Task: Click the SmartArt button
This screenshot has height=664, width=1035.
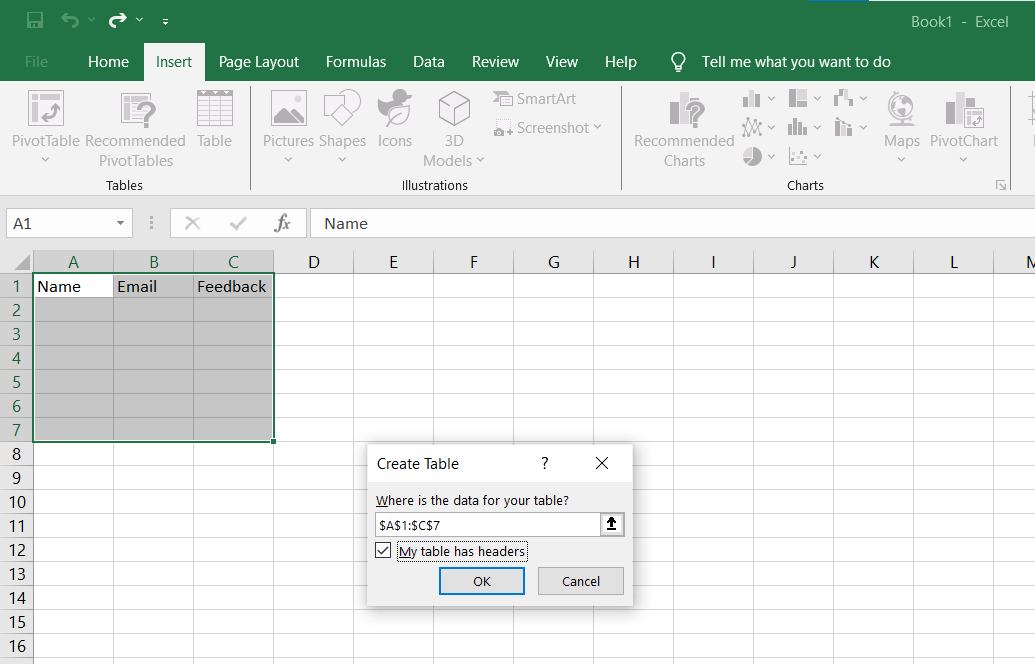Action: 535,99
